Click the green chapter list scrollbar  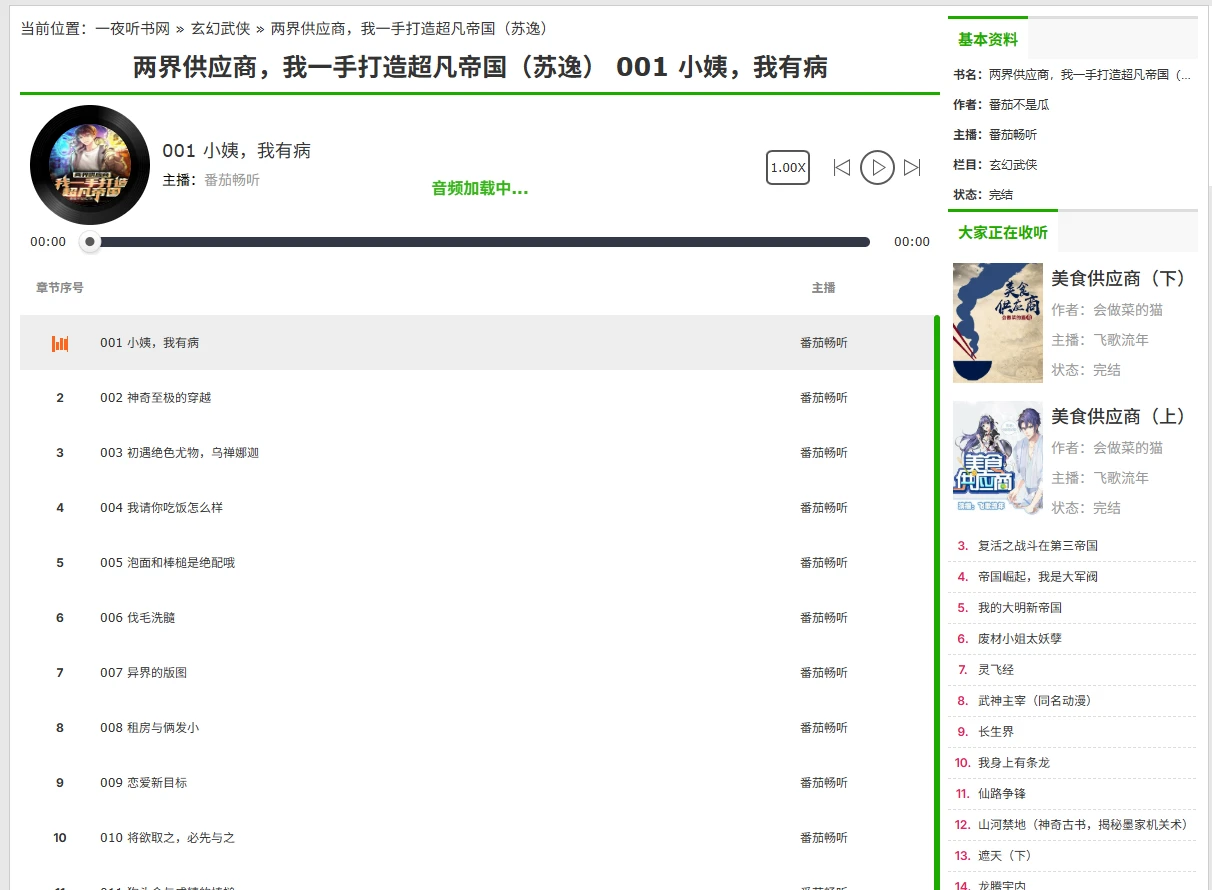click(936, 600)
